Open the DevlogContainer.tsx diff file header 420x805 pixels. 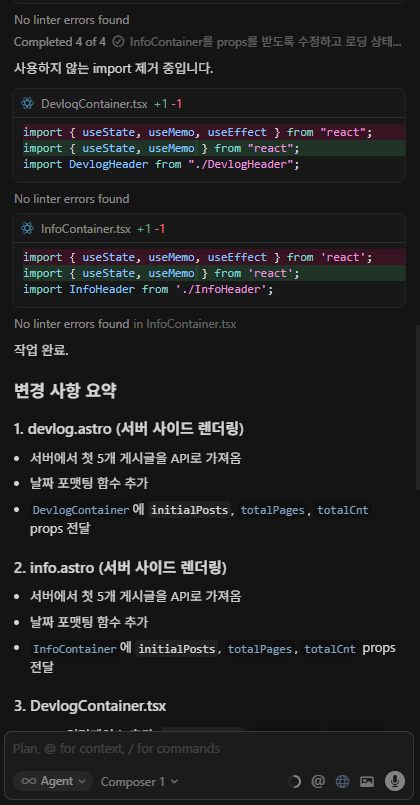pos(209,104)
